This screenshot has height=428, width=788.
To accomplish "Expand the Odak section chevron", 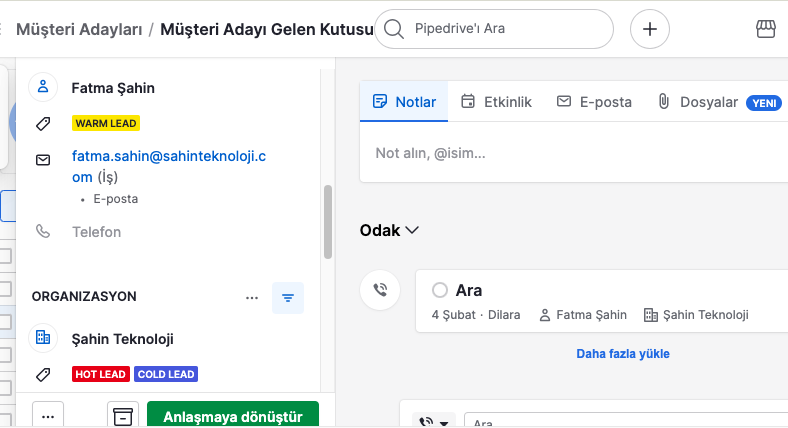I will pyautogui.click(x=413, y=230).
